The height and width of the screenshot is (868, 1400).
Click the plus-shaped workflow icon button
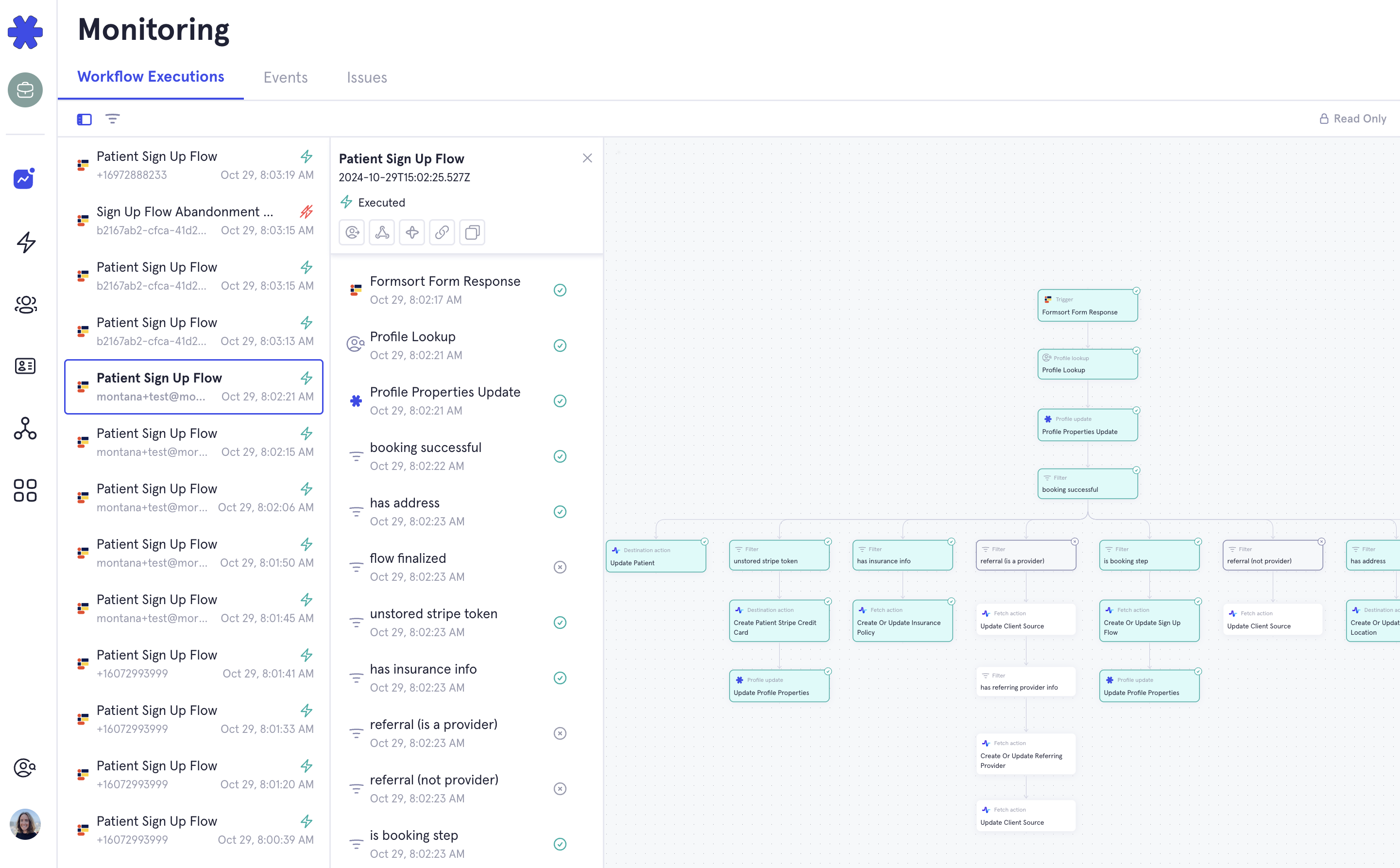coord(412,232)
